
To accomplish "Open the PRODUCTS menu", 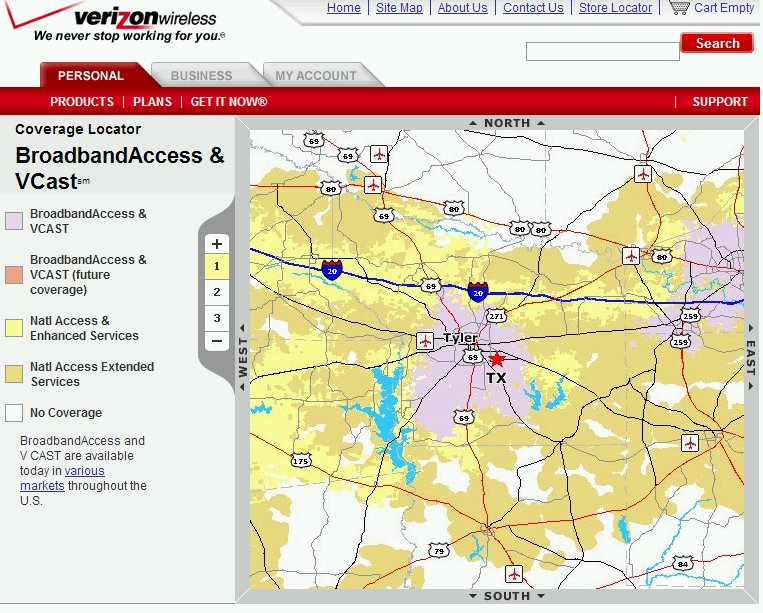I will pyautogui.click(x=82, y=102).
